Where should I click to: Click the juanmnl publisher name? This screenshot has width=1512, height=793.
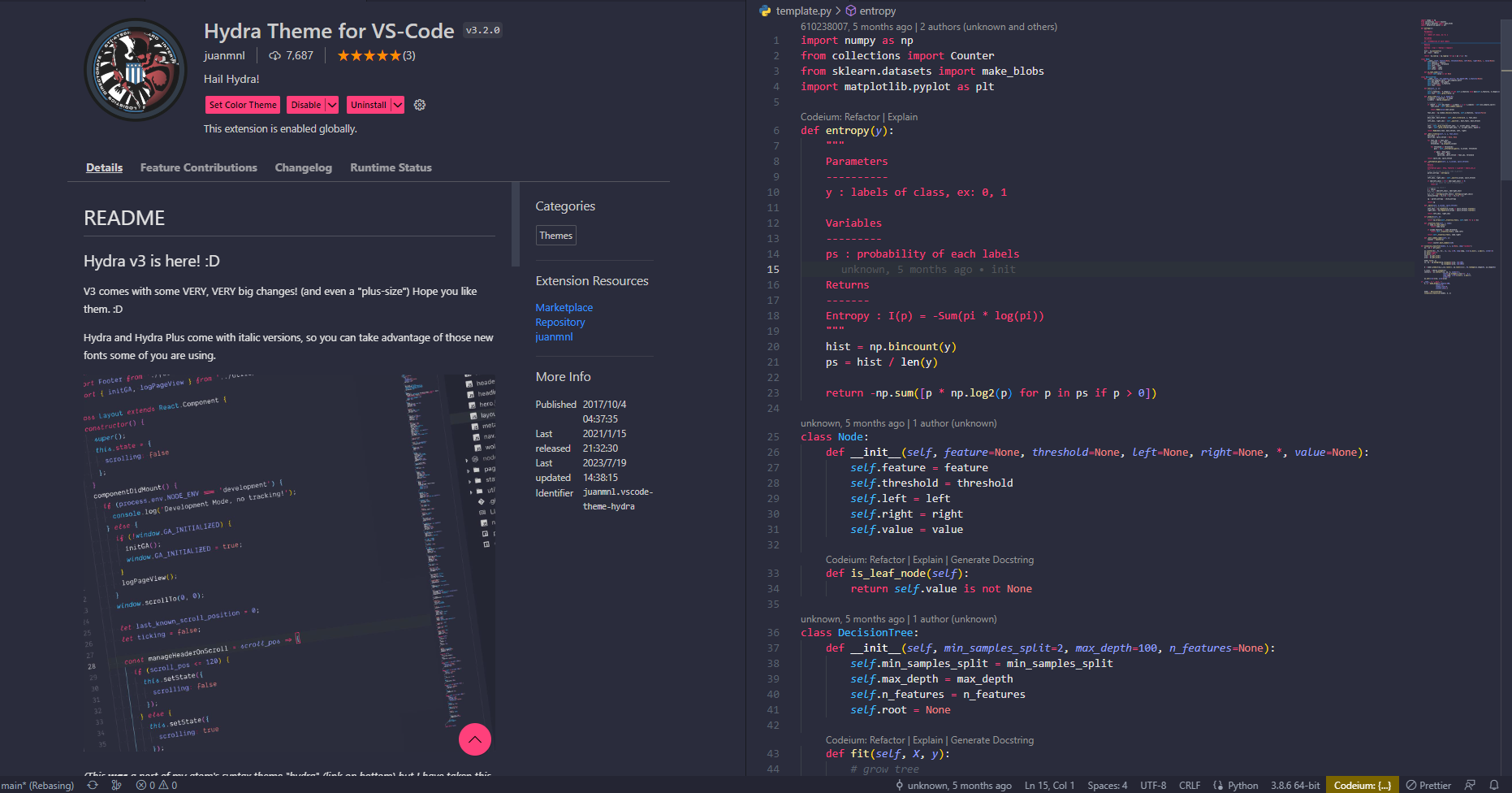[x=224, y=55]
